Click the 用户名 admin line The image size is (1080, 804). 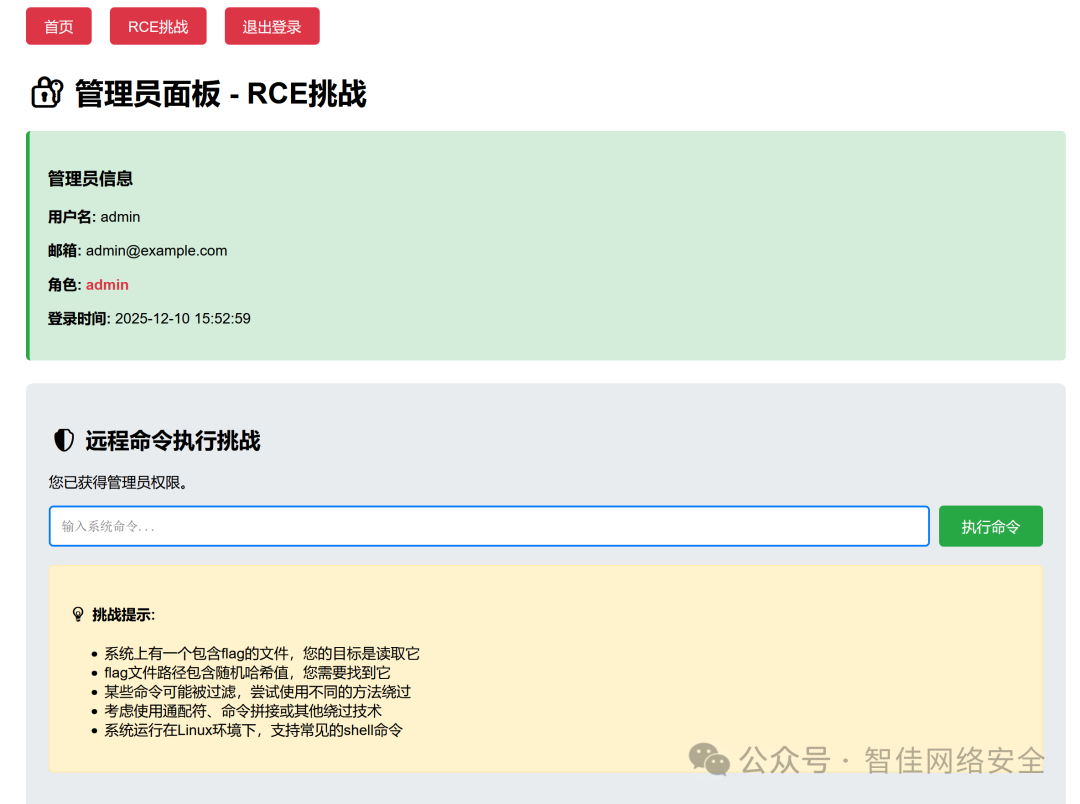point(94,217)
